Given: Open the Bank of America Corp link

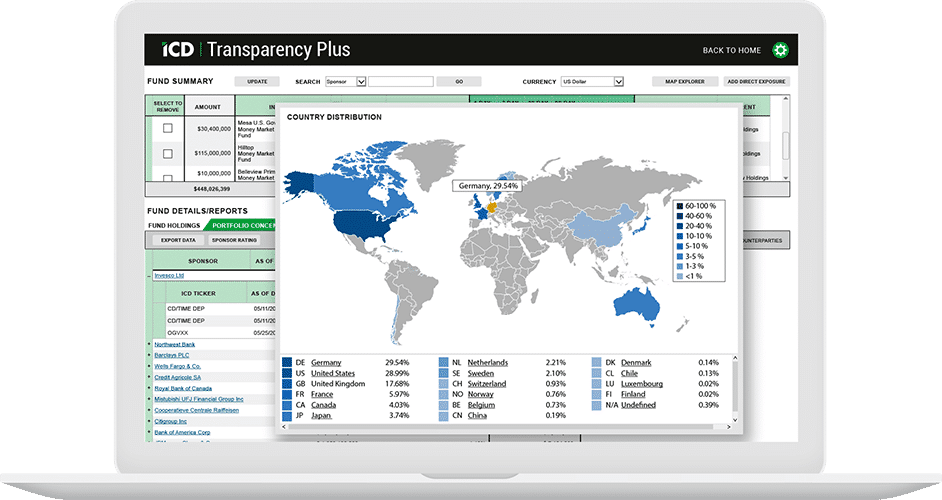Looking at the screenshot, I should [x=183, y=432].
